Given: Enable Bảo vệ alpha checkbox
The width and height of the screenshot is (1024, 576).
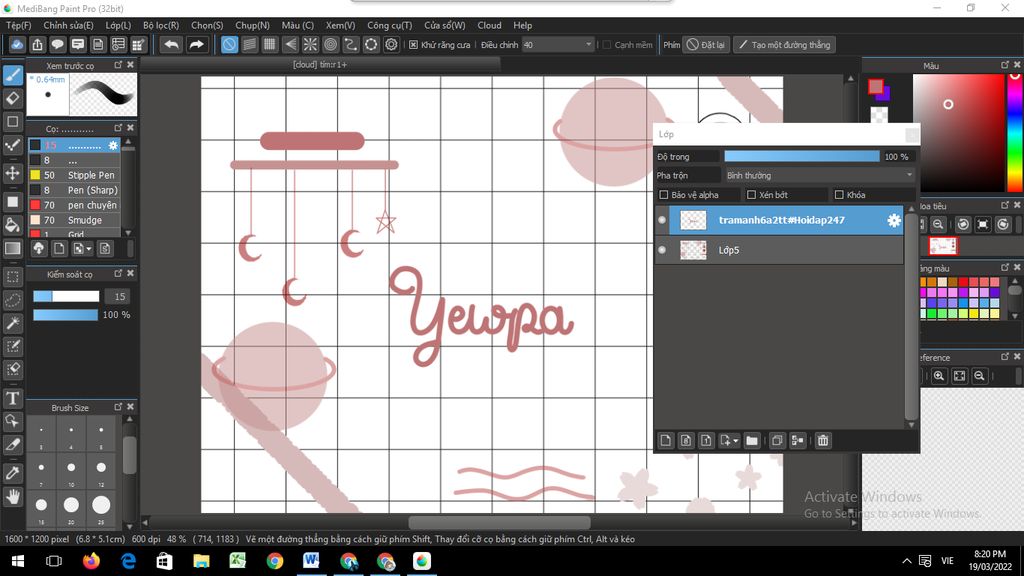Looking at the screenshot, I should 664,195.
